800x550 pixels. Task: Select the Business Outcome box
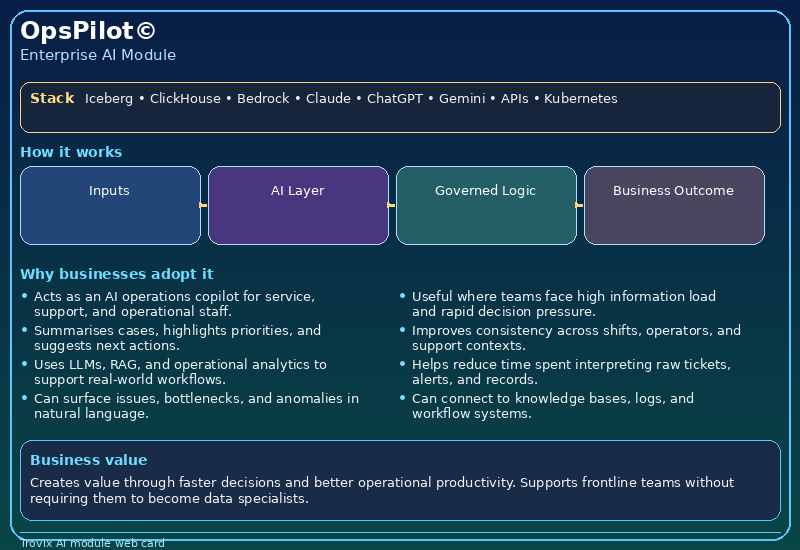point(674,205)
